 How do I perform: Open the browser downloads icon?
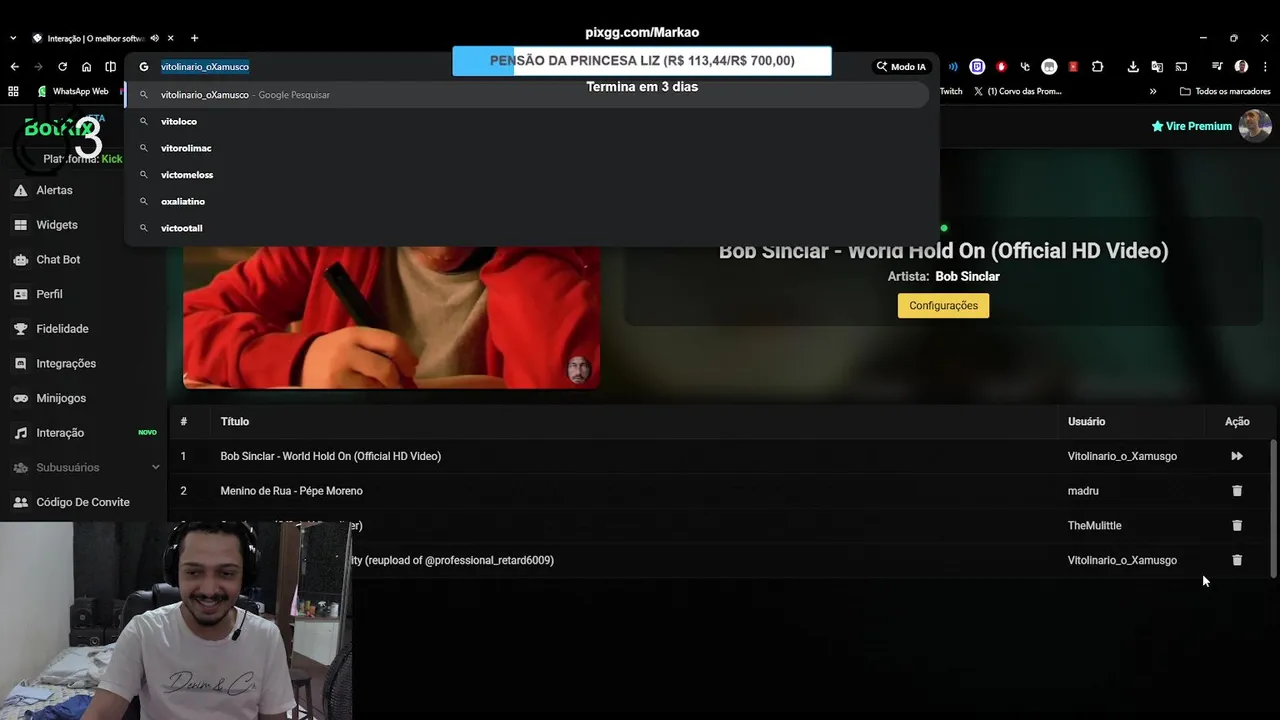point(1133,67)
